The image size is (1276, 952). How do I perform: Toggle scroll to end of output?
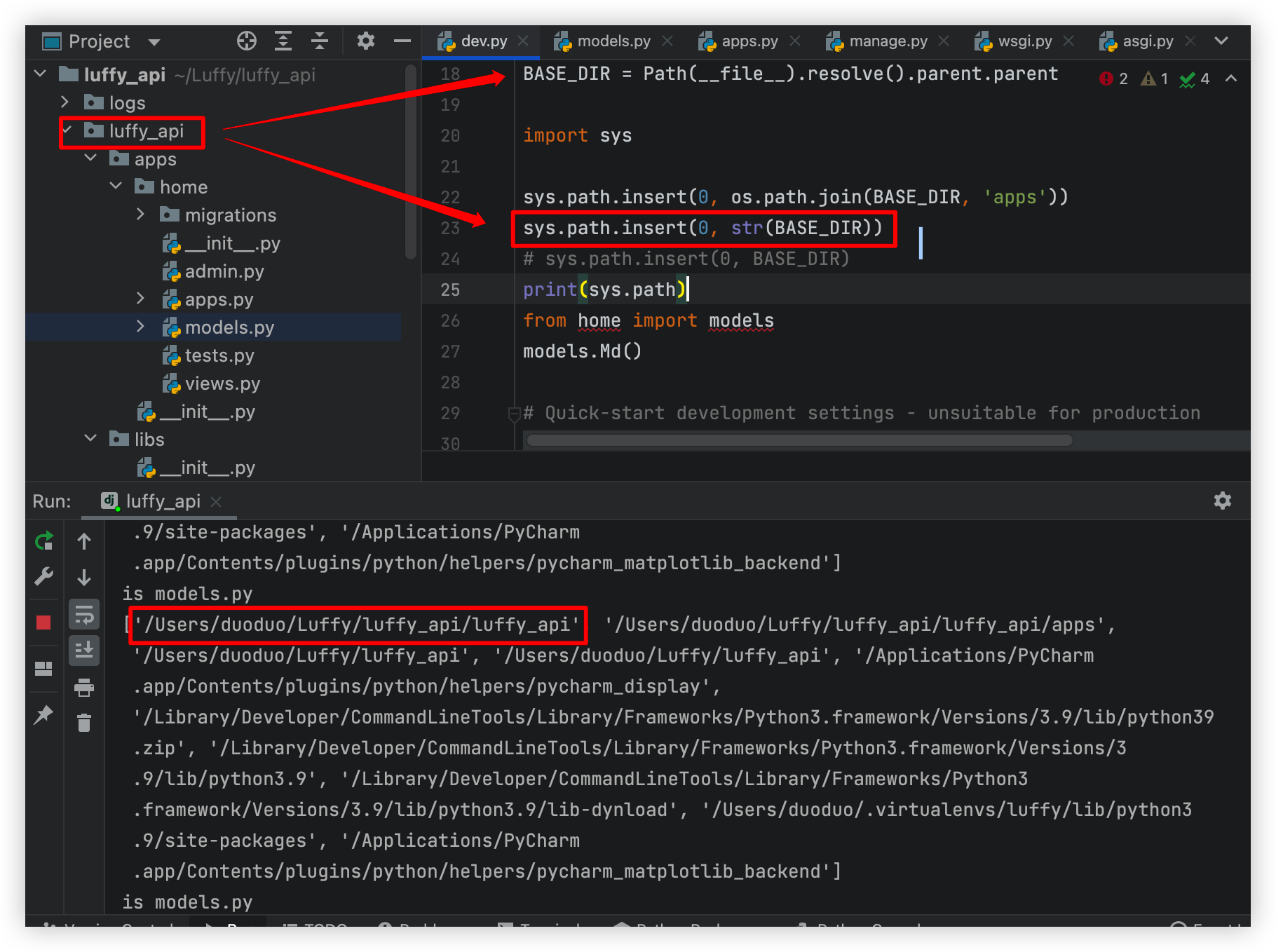(x=84, y=651)
